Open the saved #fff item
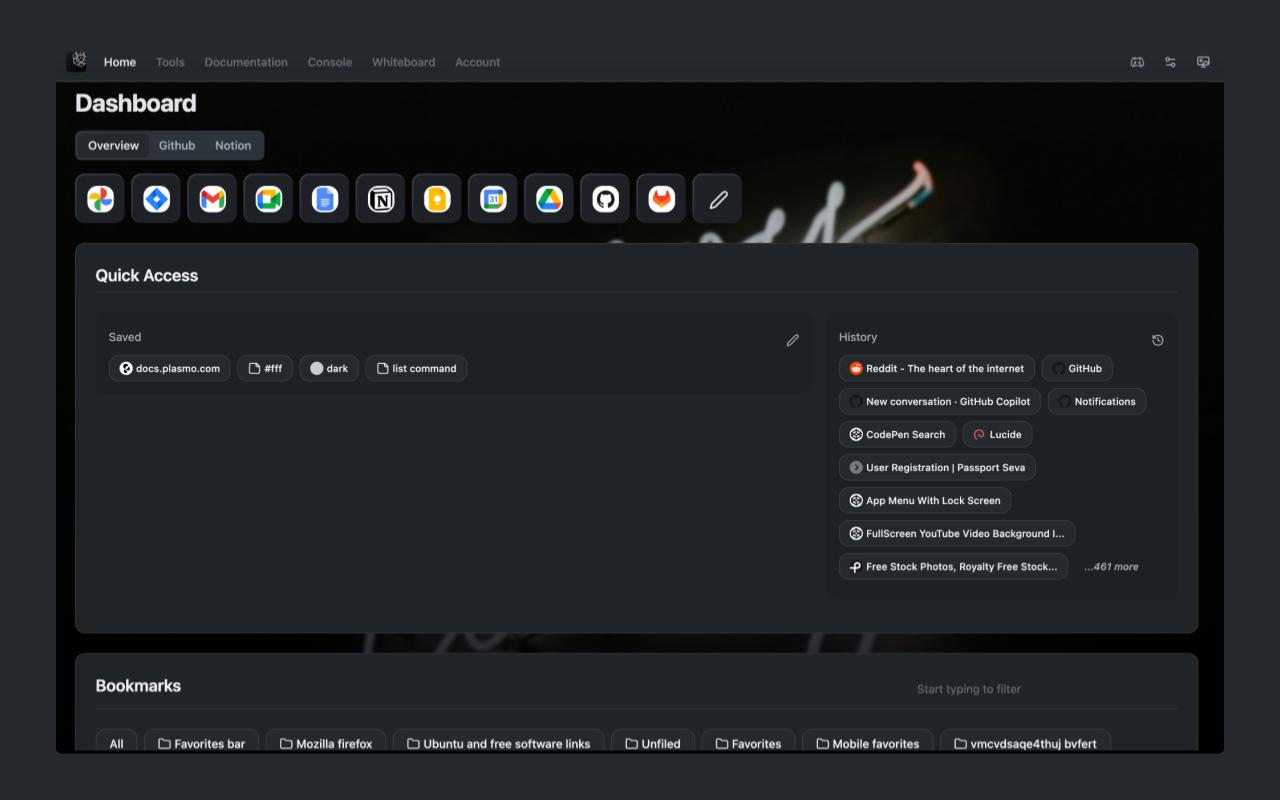The width and height of the screenshot is (1280, 800). pos(265,368)
